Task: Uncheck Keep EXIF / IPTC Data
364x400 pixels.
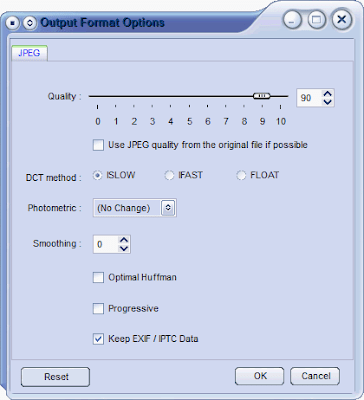Action: (x=98, y=339)
